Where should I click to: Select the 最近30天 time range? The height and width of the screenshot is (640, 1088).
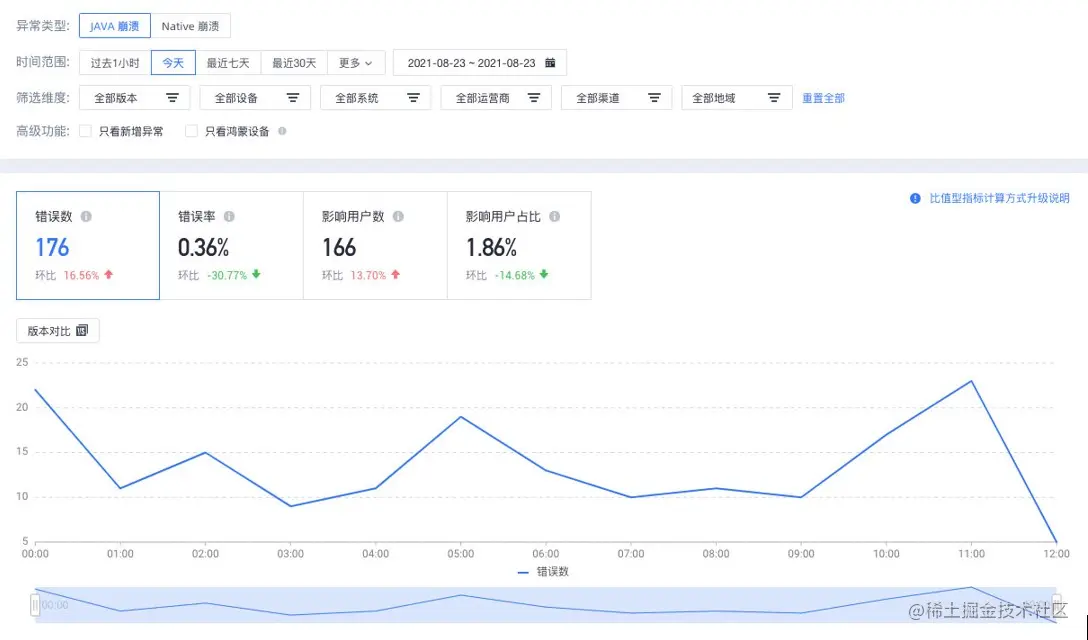pos(294,62)
